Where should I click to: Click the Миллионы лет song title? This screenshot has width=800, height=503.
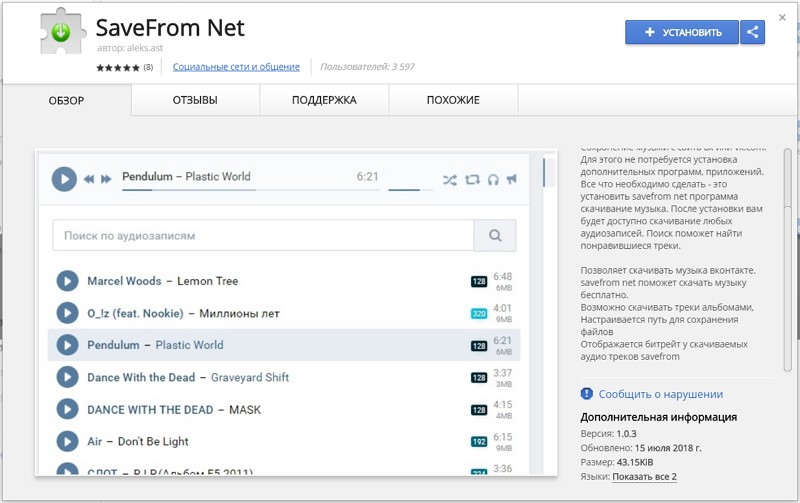coord(239,313)
